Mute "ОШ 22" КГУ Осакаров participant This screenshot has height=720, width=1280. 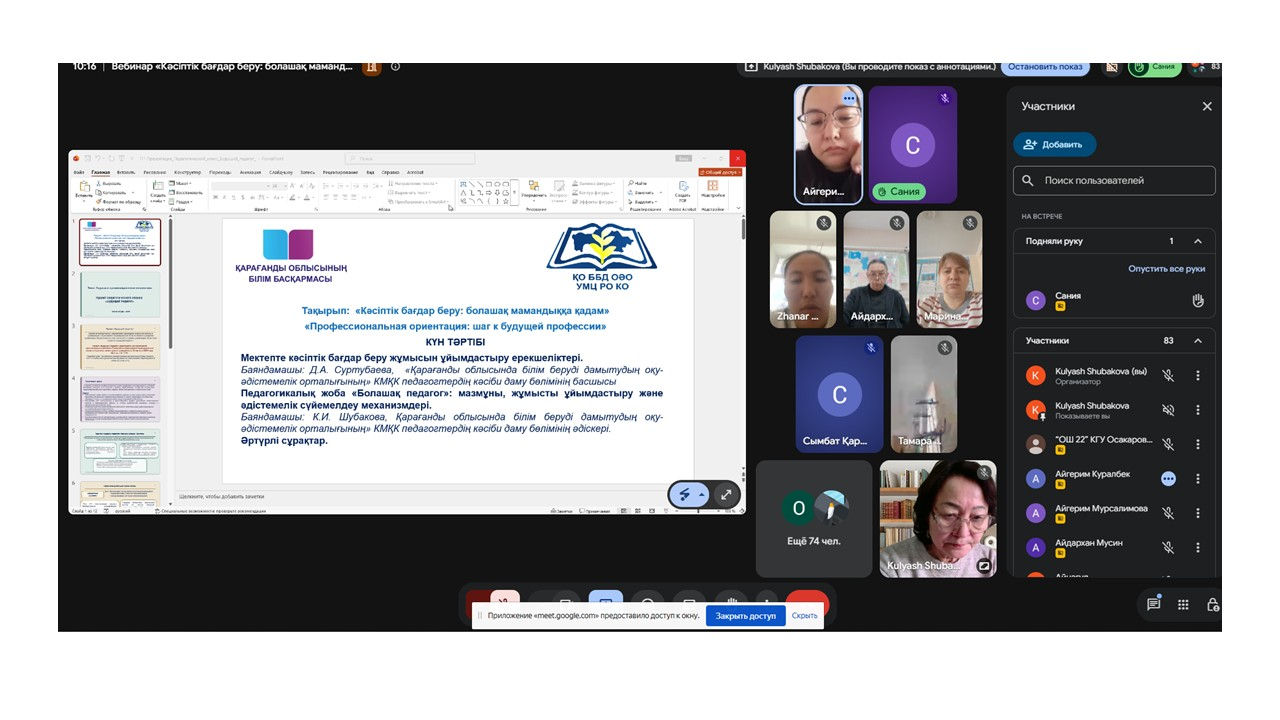[1168, 444]
